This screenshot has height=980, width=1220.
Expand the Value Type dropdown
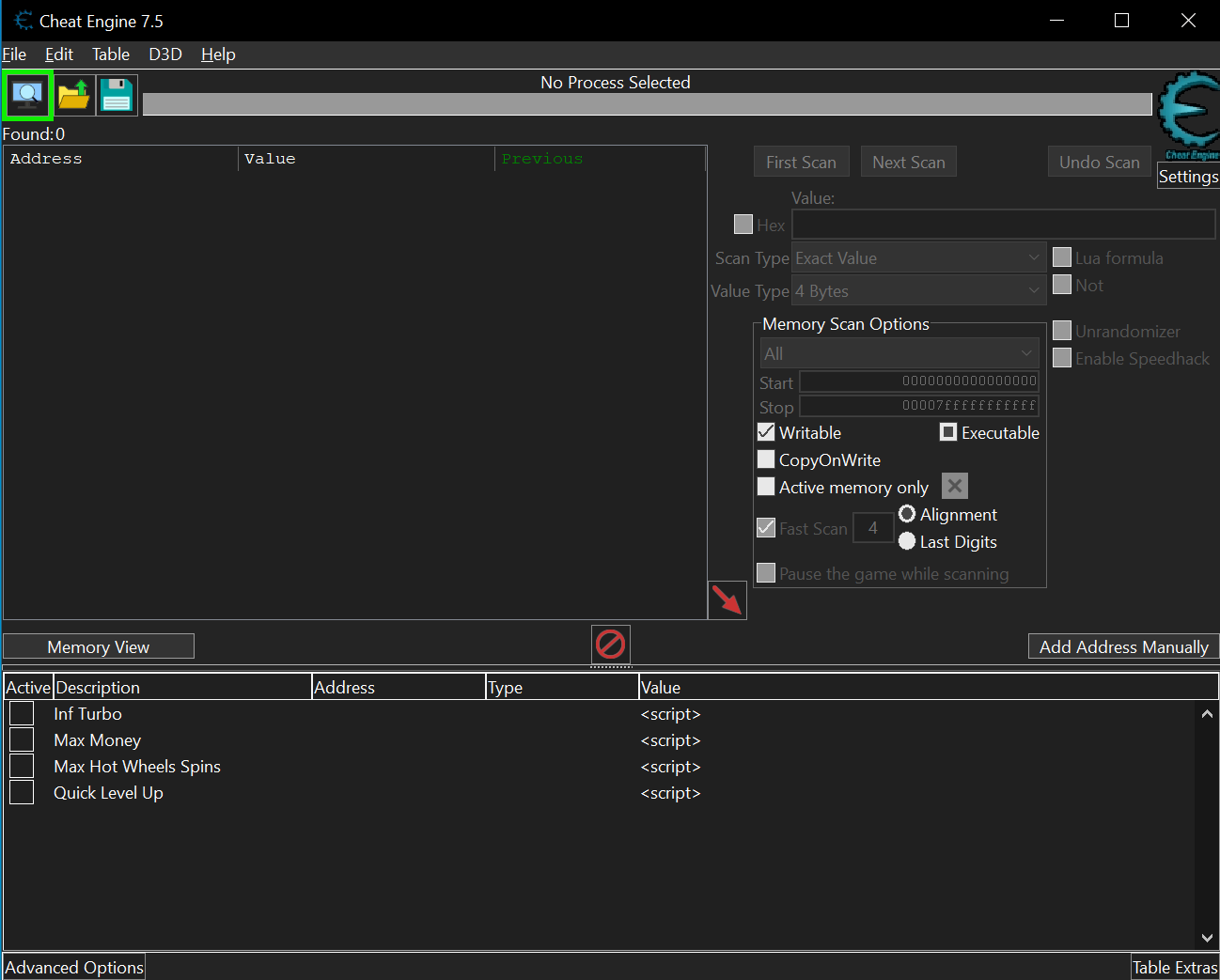918,290
